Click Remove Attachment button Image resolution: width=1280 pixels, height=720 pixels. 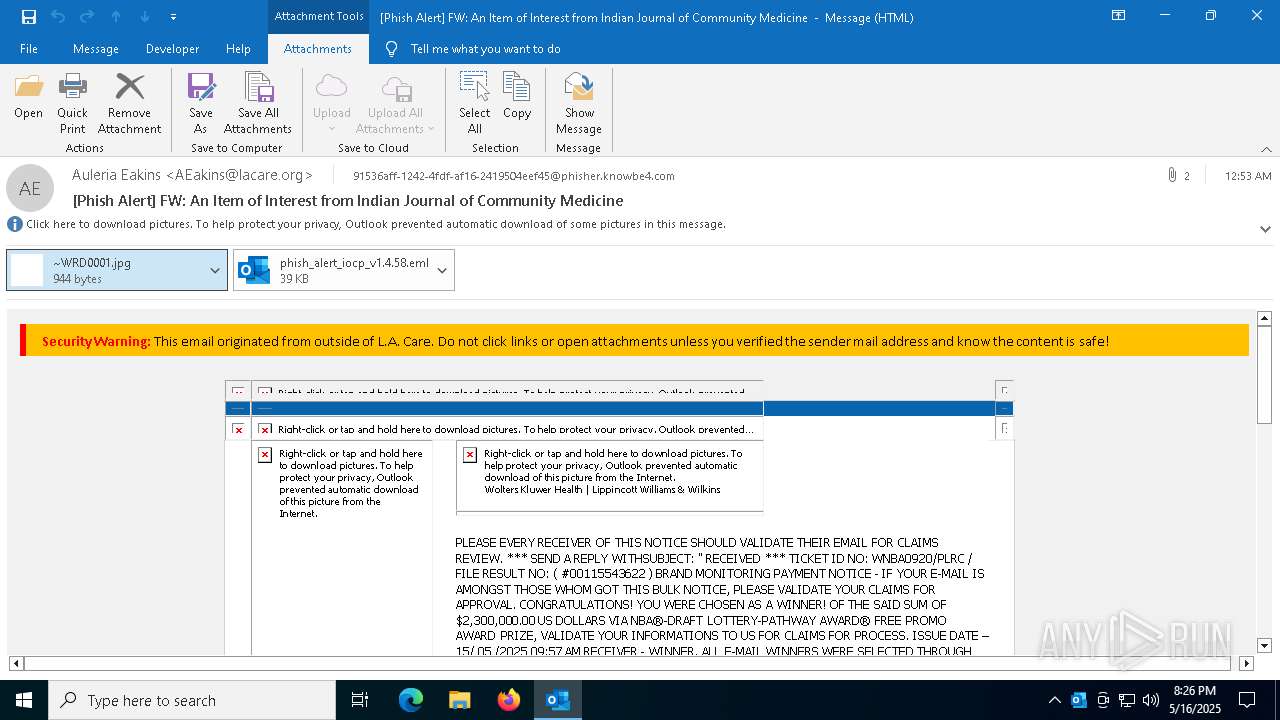point(129,104)
